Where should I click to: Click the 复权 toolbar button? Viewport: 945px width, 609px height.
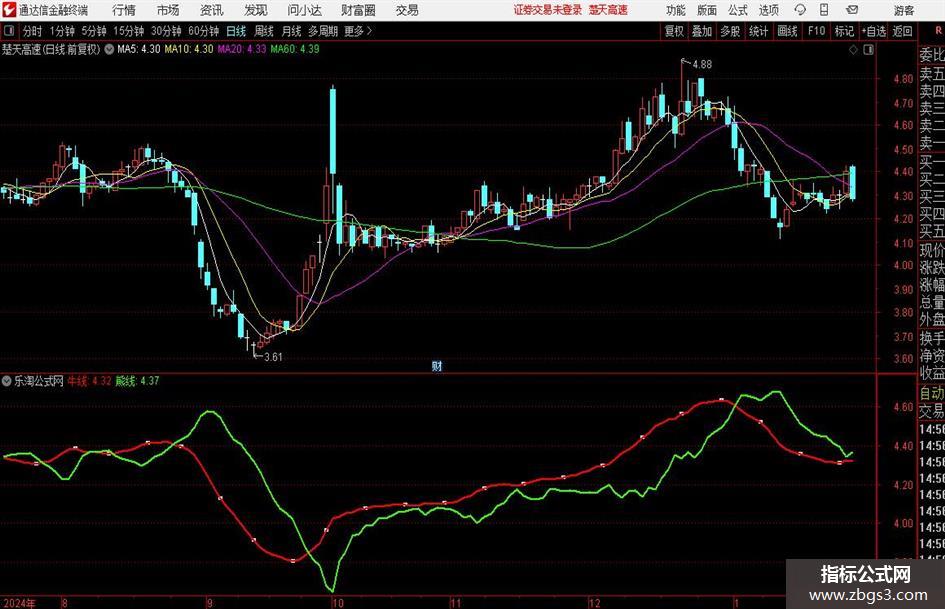click(674, 31)
